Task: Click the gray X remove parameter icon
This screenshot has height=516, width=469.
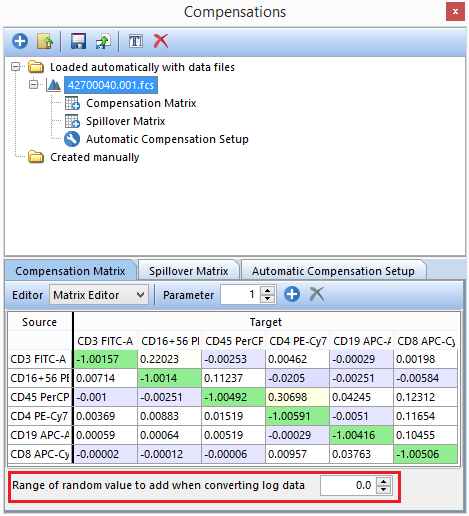Action: (x=317, y=294)
